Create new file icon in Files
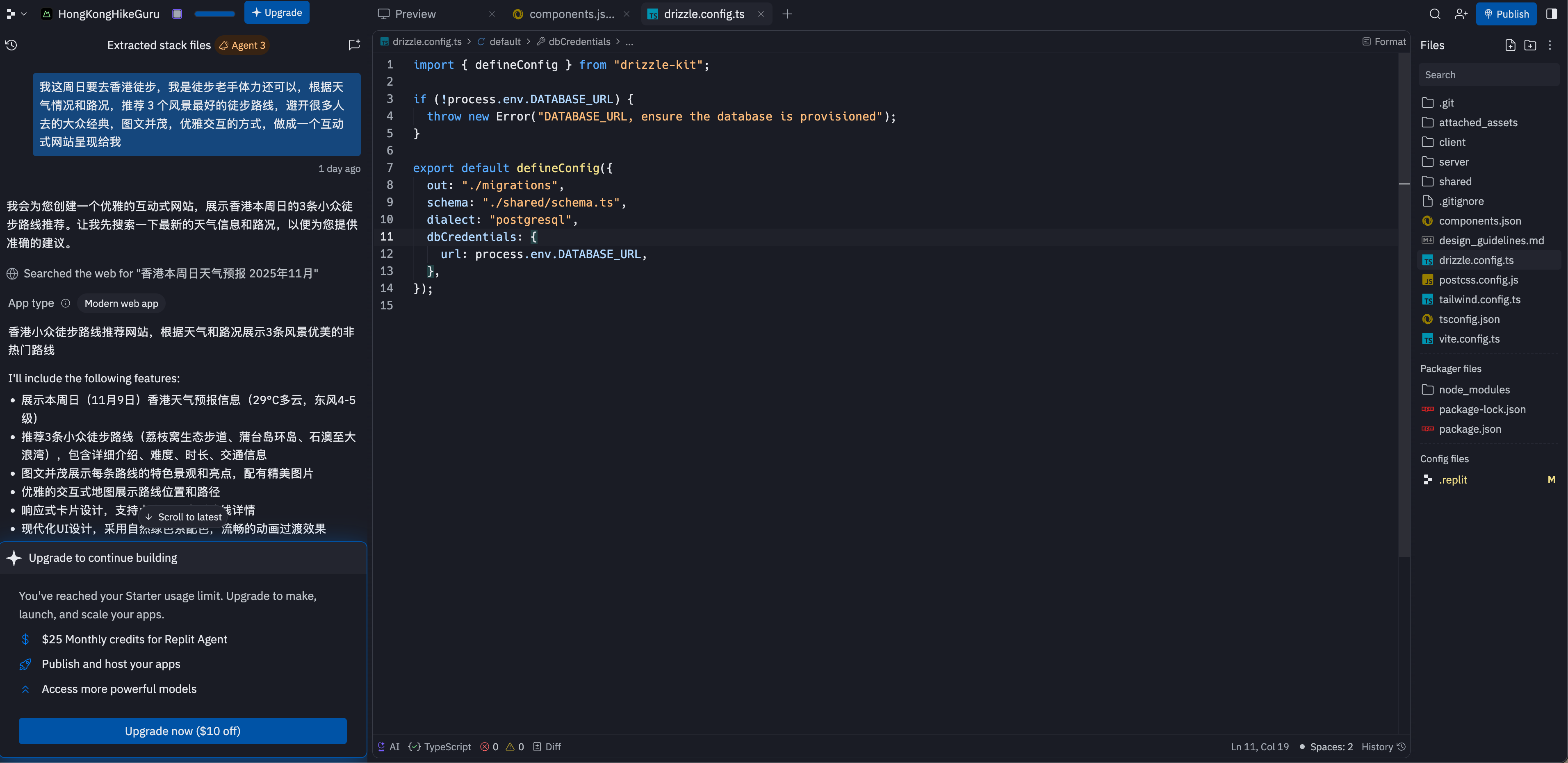This screenshot has height=763, width=1568. pyautogui.click(x=1510, y=45)
